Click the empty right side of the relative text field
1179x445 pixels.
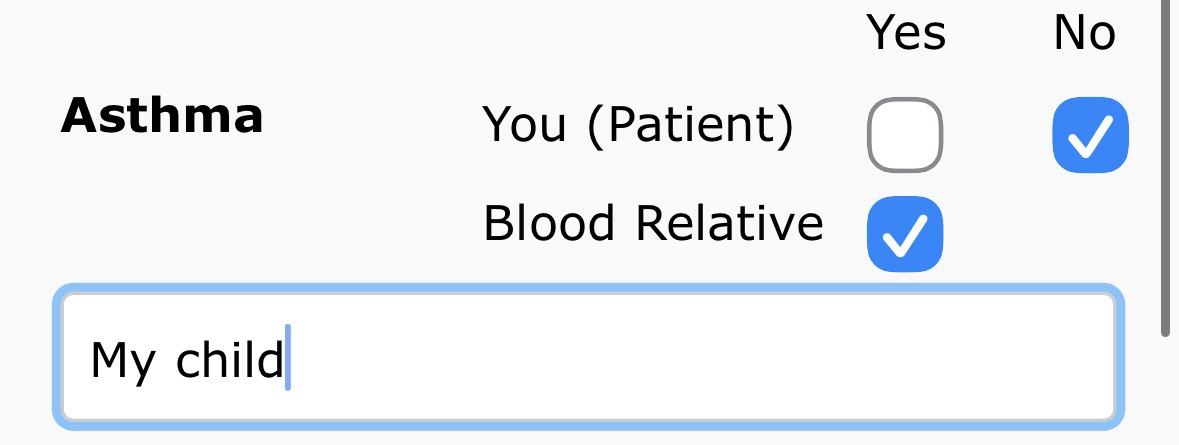[x=800, y=358]
